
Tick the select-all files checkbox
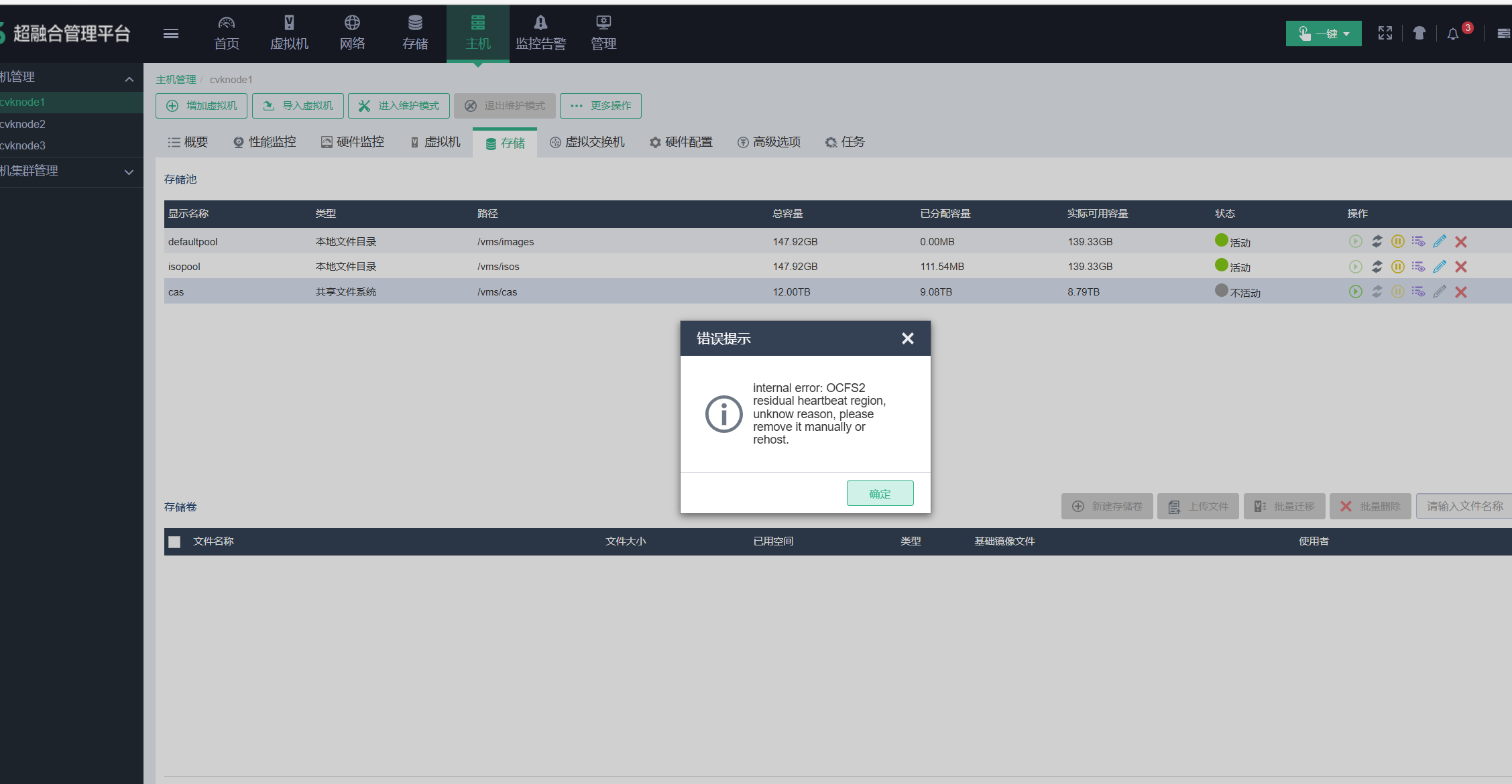click(174, 541)
